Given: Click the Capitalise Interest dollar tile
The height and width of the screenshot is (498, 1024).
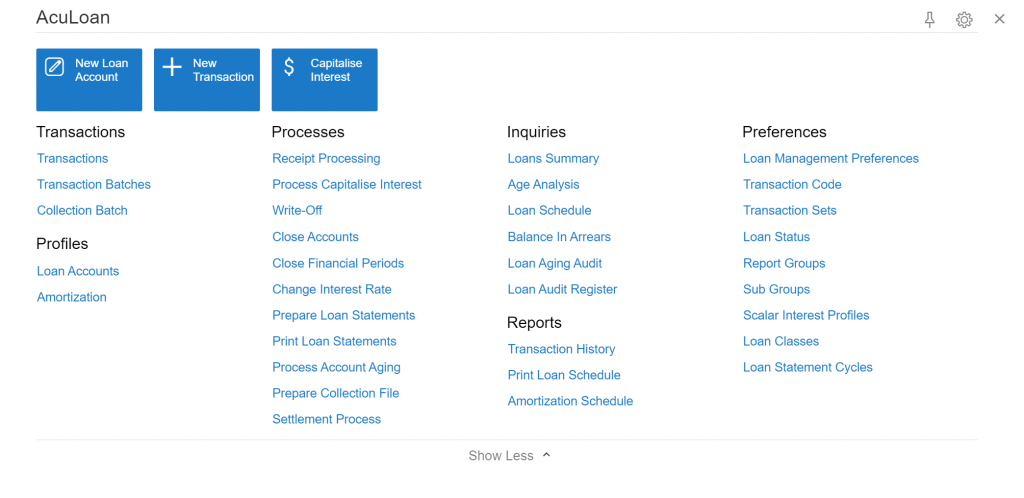Looking at the screenshot, I should (x=325, y=80).
